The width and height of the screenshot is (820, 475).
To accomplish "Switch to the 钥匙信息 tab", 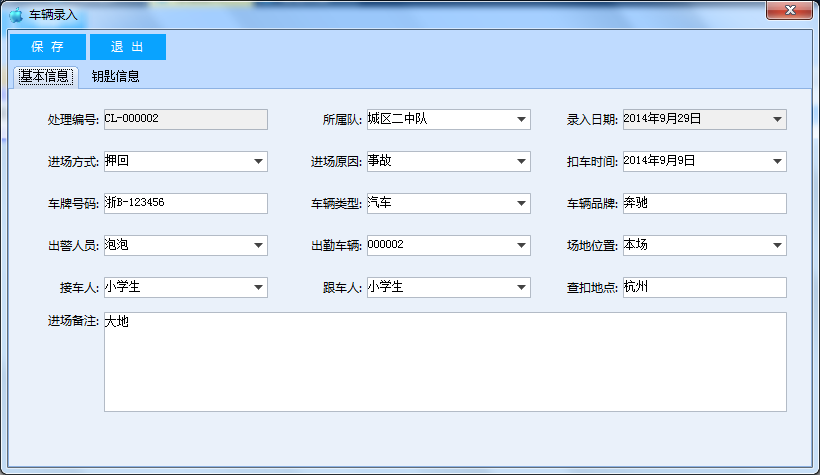I will (115, 76).
